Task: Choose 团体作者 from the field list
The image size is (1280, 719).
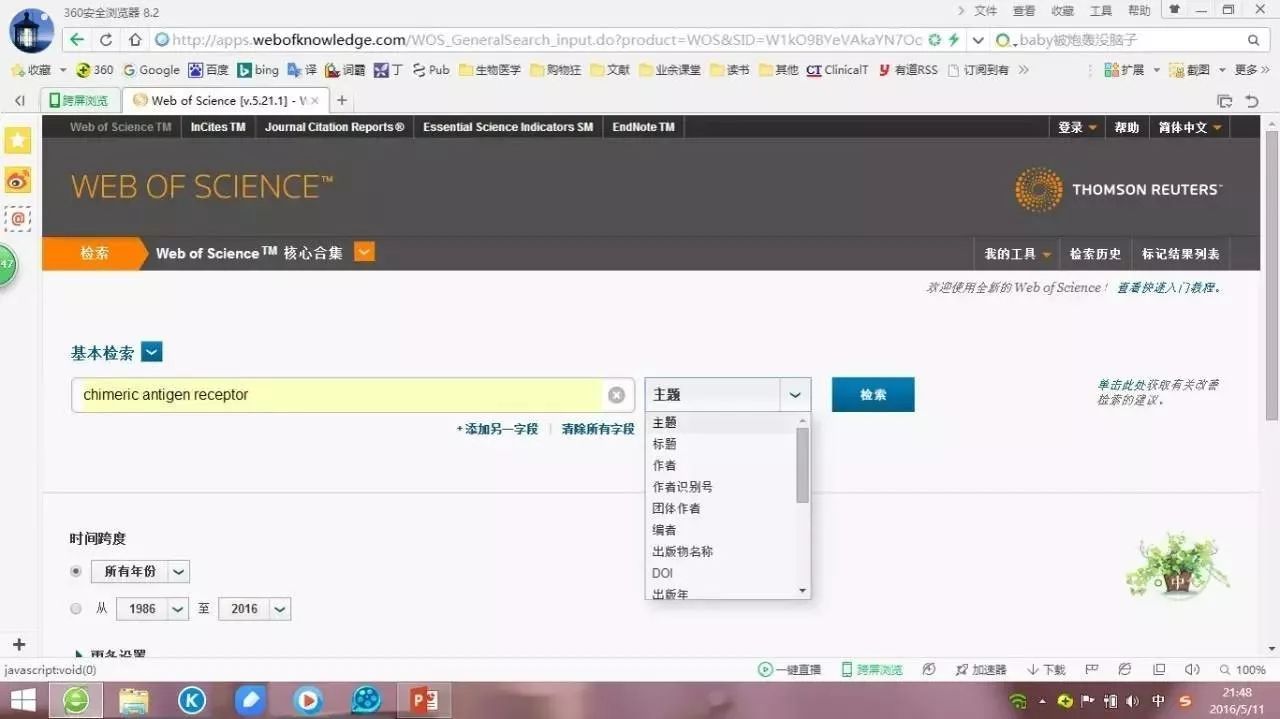Action: click(x=676, y=508)
